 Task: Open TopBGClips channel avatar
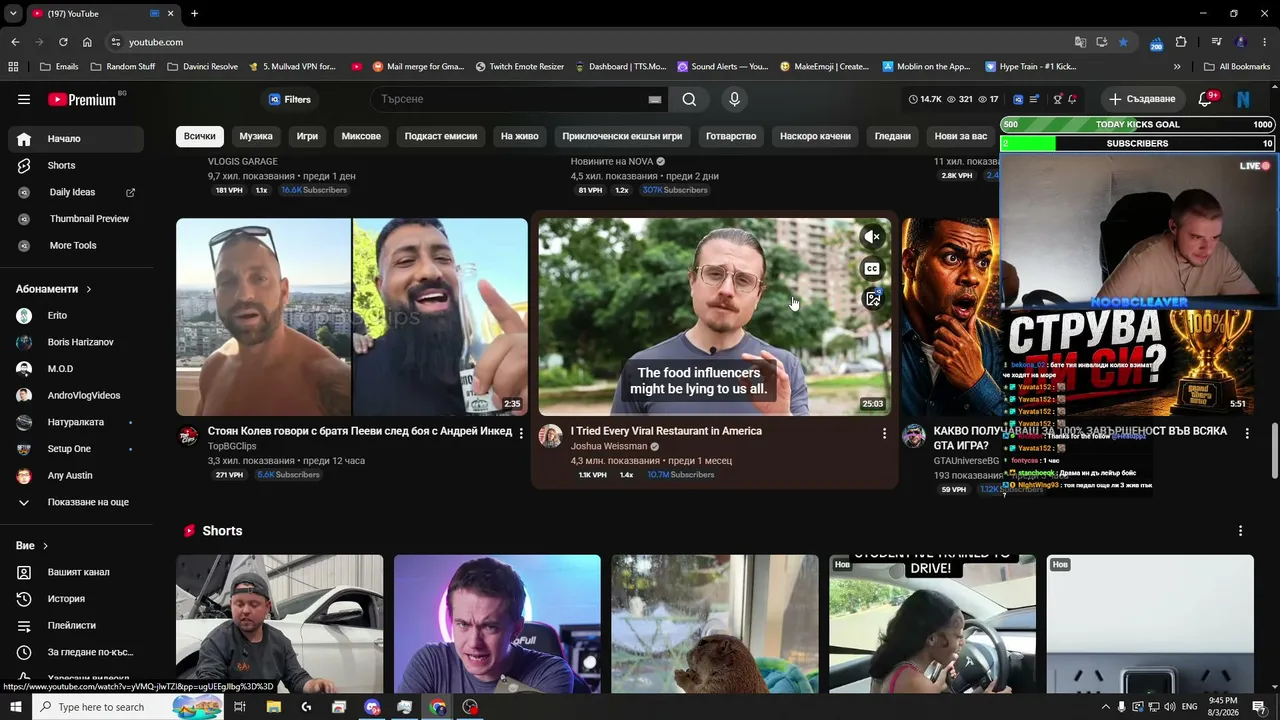tap(188, 435)
